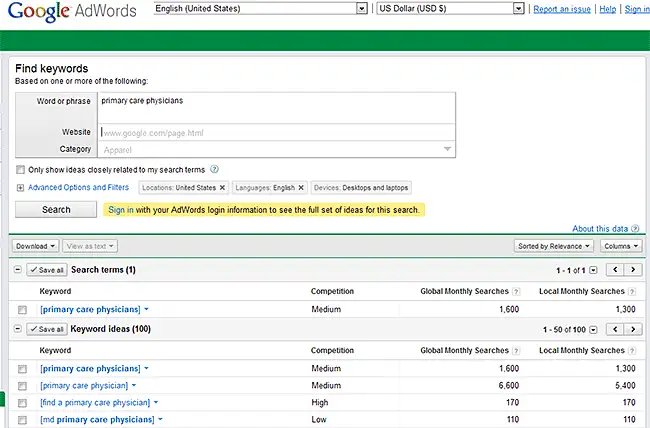Open [md primary care physicians] keyword link
The width and height of the screenshot is (650, 428).
click(97, 420)
